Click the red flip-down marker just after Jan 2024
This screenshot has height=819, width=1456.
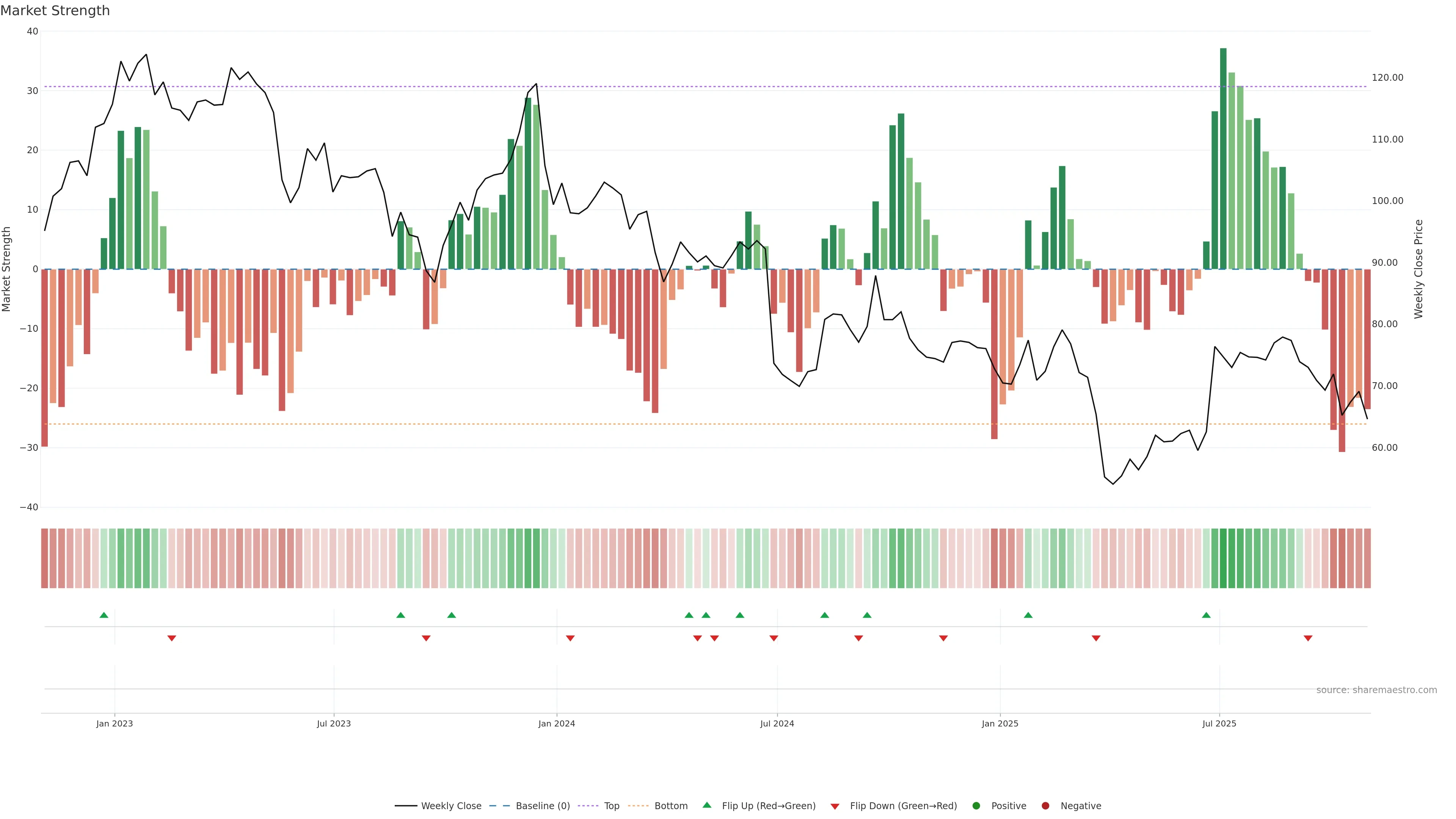click(x=570, y=638)
